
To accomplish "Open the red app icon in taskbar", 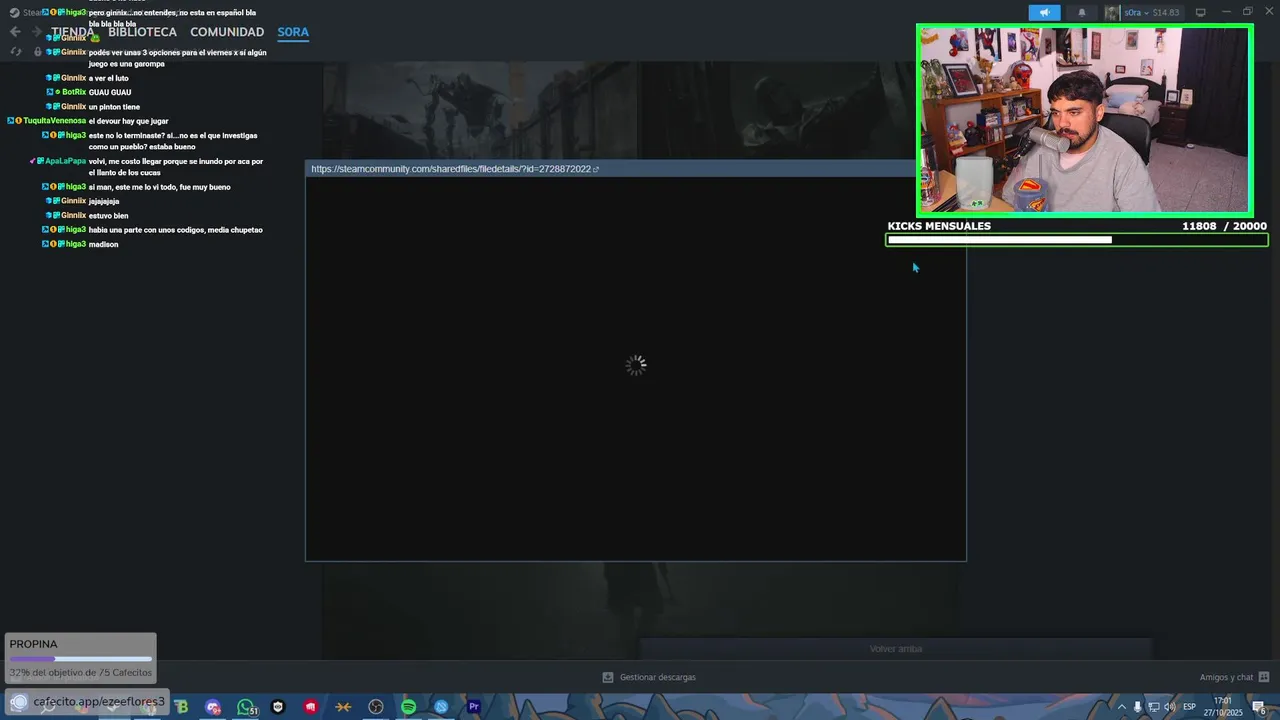I will point(311,707).
